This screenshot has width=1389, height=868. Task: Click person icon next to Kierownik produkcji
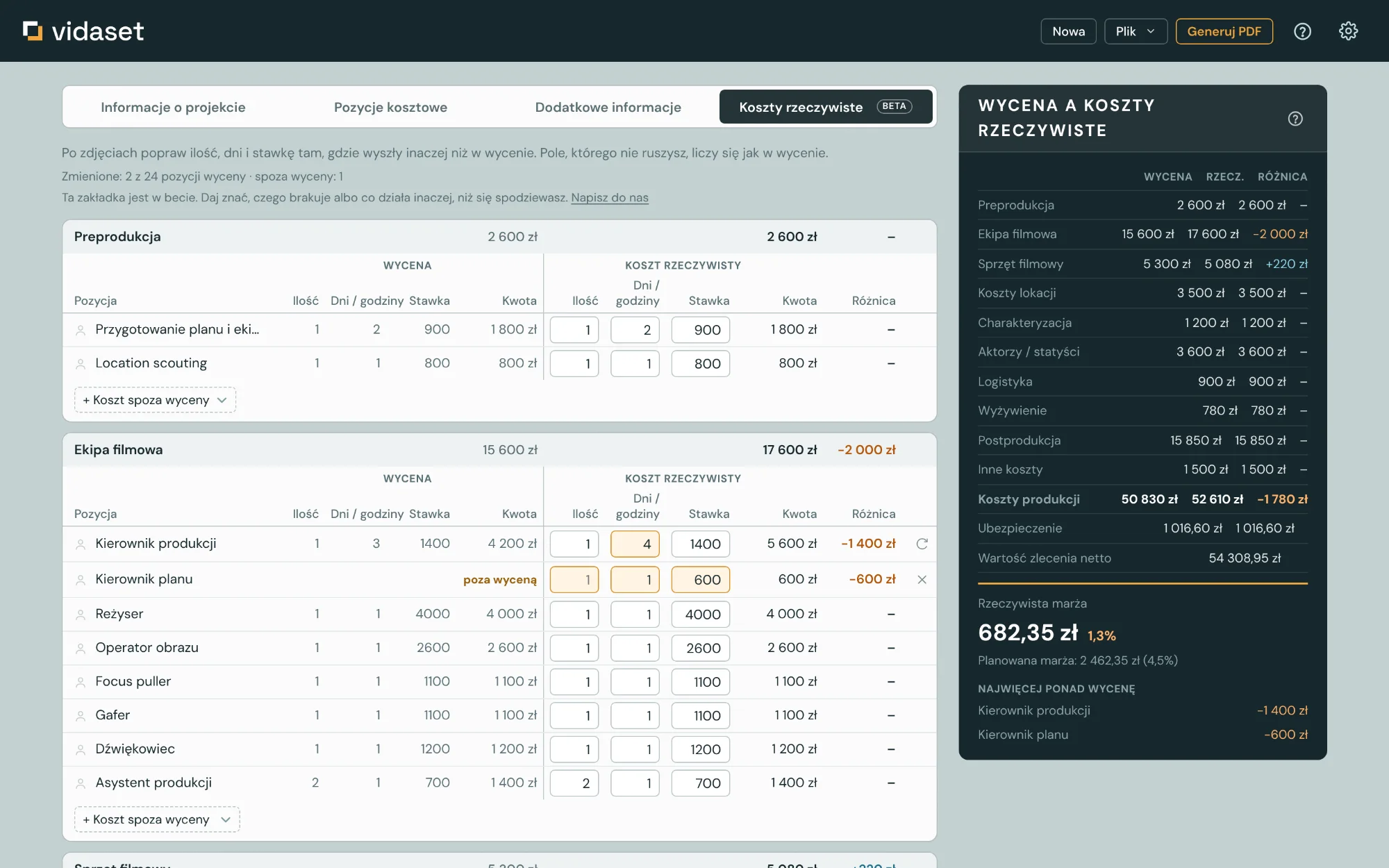coord(81,544)
